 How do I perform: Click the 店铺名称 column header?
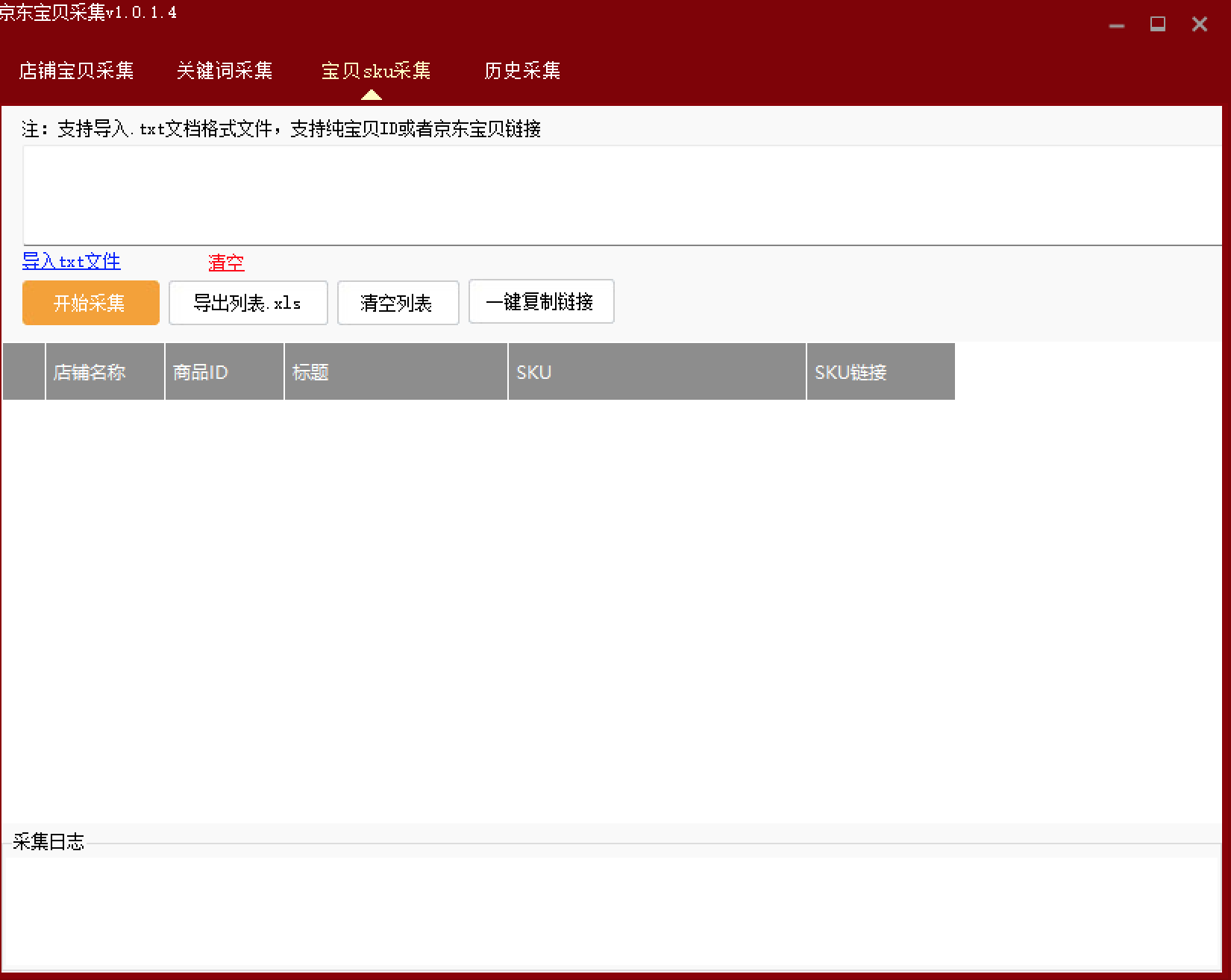105,371
